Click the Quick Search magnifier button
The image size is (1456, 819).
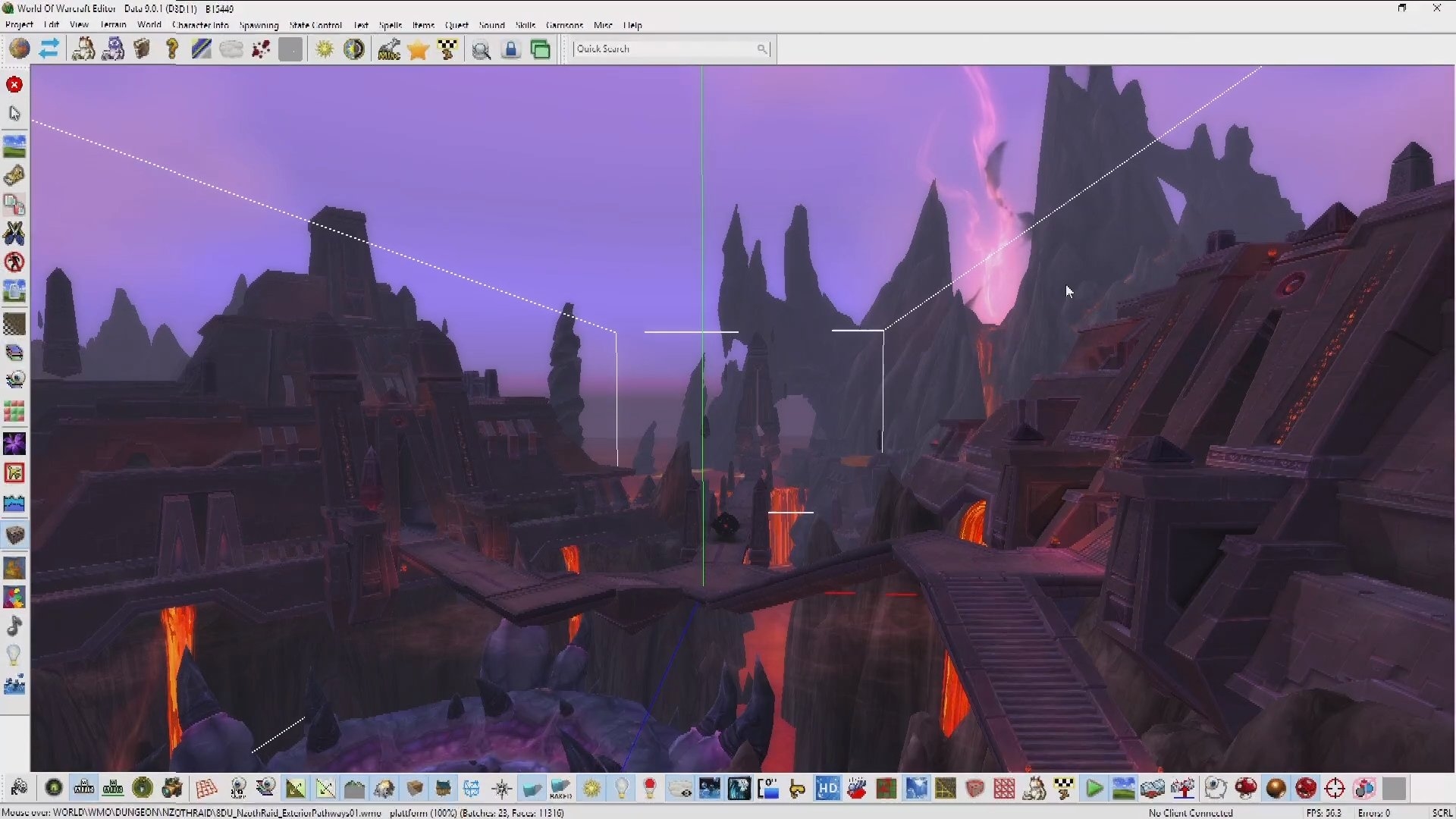click(762, 49)
